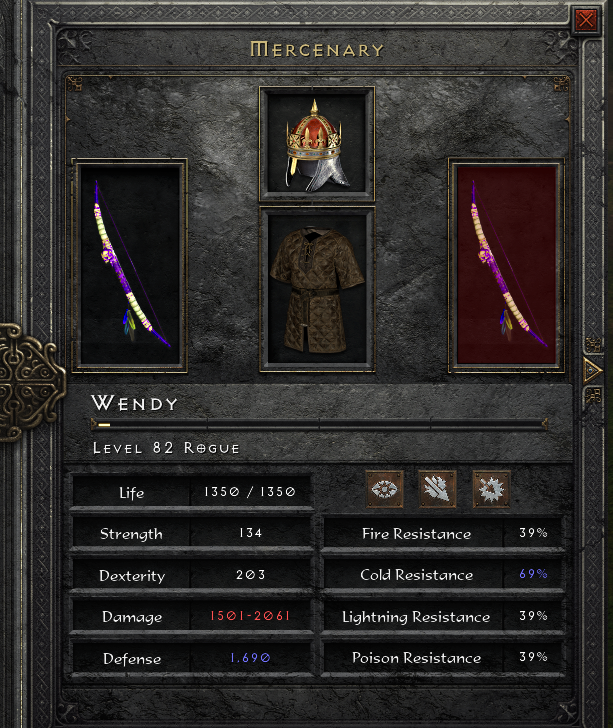Viewport: 613px width, 728px height.
Task: Select the blue Defense value 1,690
Action: 250,657
